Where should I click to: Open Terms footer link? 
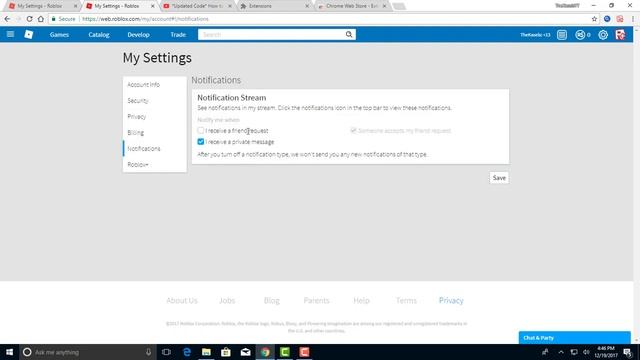tap(406, 300)
